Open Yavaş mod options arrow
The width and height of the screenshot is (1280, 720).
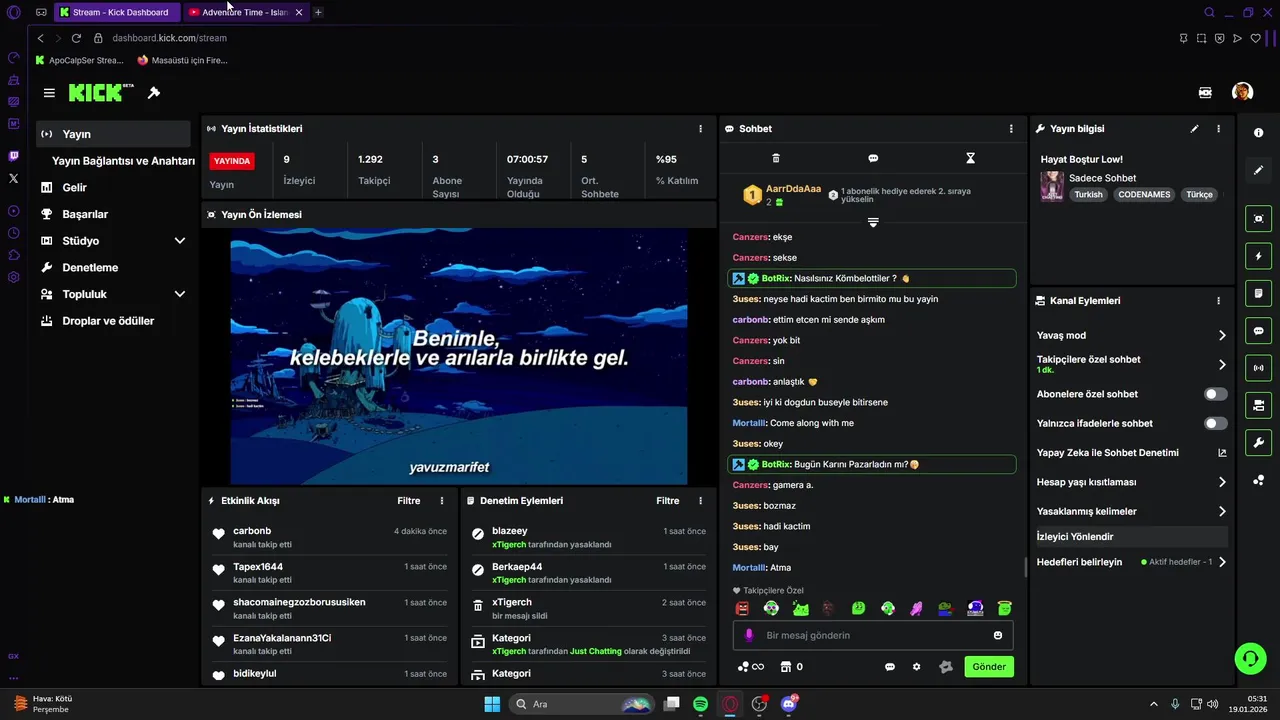click(1222, 335)
